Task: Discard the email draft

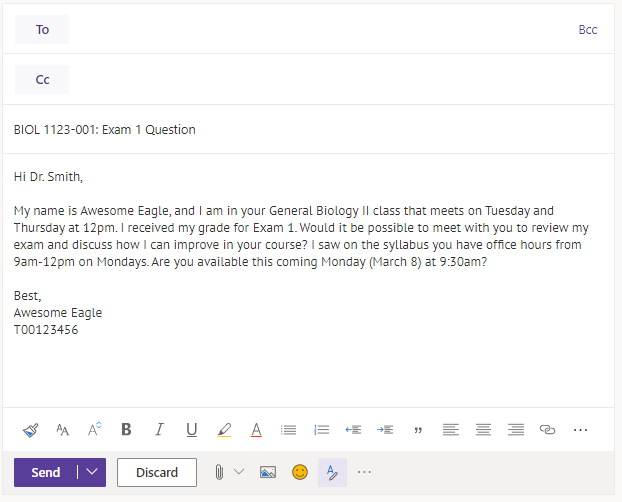Action: pos(156,472)
